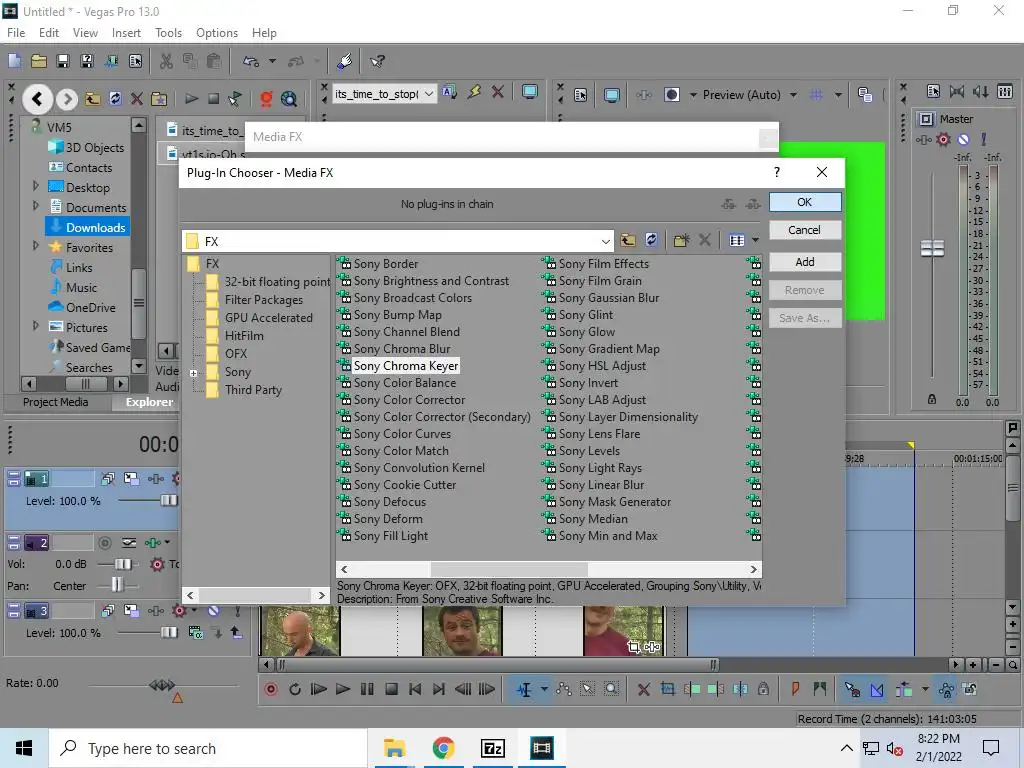Click the Refresh icon in Plug-In Chooser
This screenshot has height=768, width=1024.
651,240
